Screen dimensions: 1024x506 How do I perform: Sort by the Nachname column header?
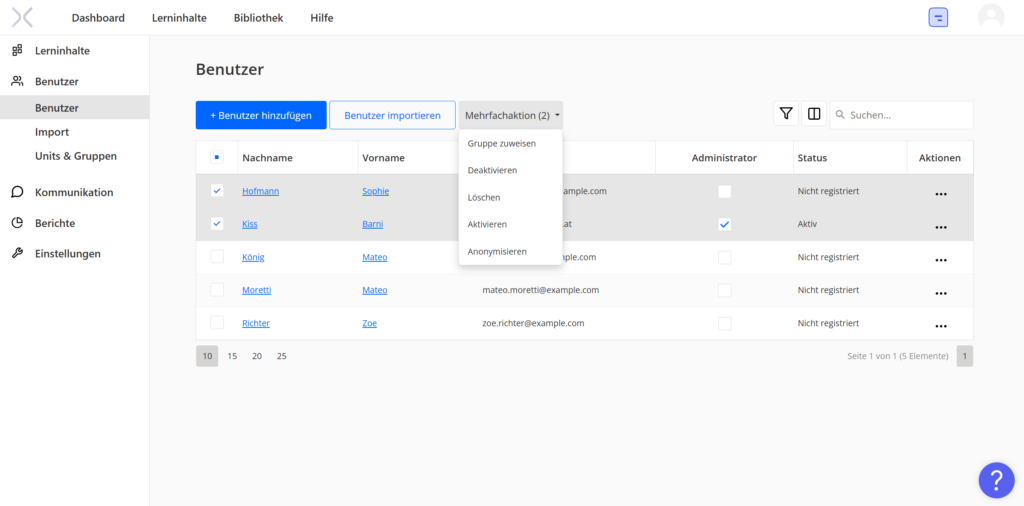click(x=267, y=157)
